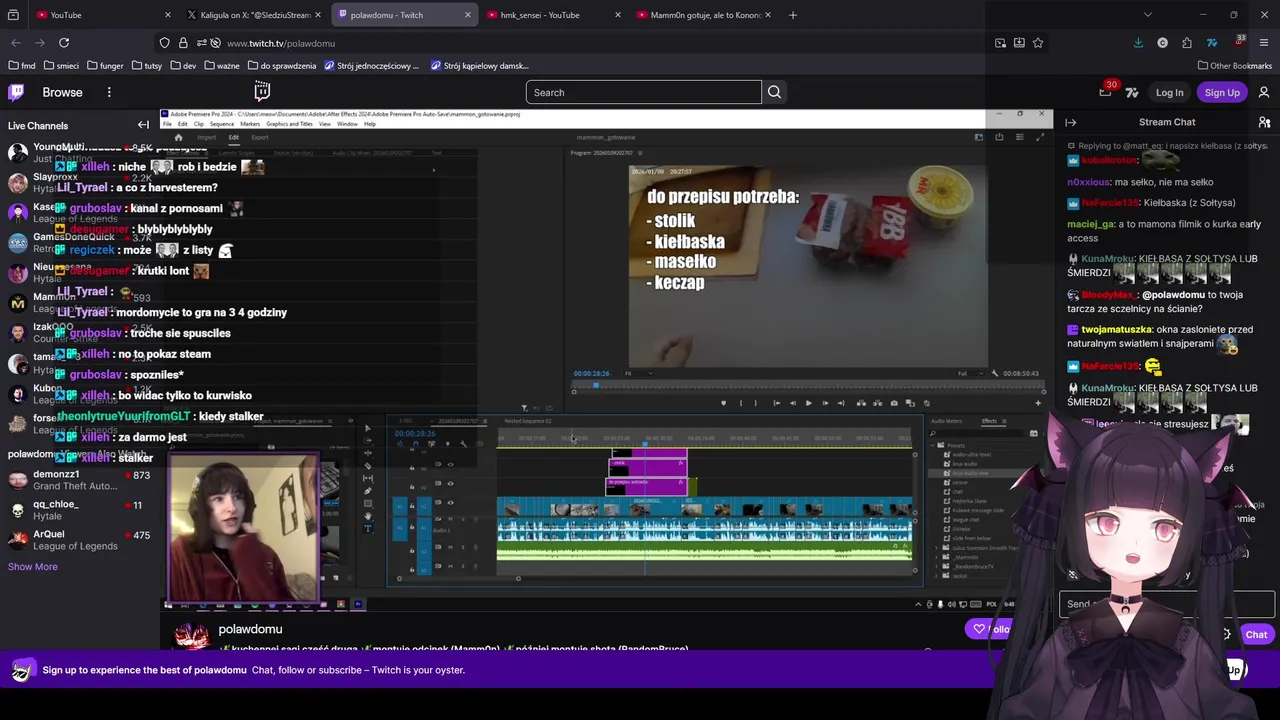The height and width of the screenshot is (720, 1280).
Task: Click the Log In button
Action: click(1169, 92)
